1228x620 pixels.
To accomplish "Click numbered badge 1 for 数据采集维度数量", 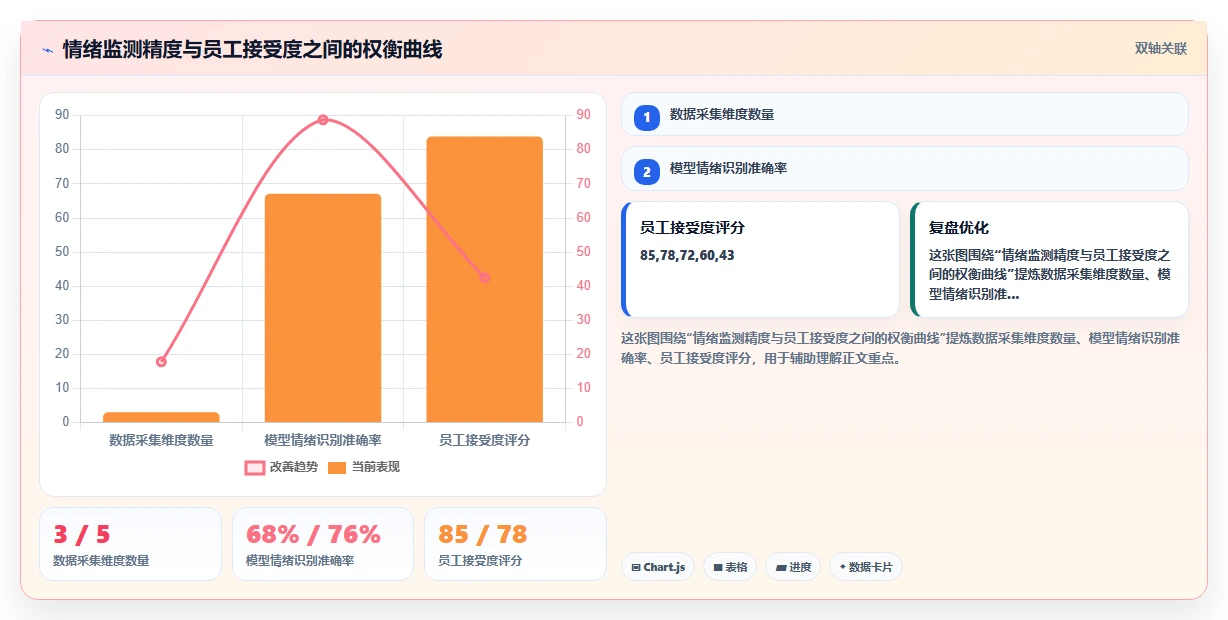I will pos(647,117).
